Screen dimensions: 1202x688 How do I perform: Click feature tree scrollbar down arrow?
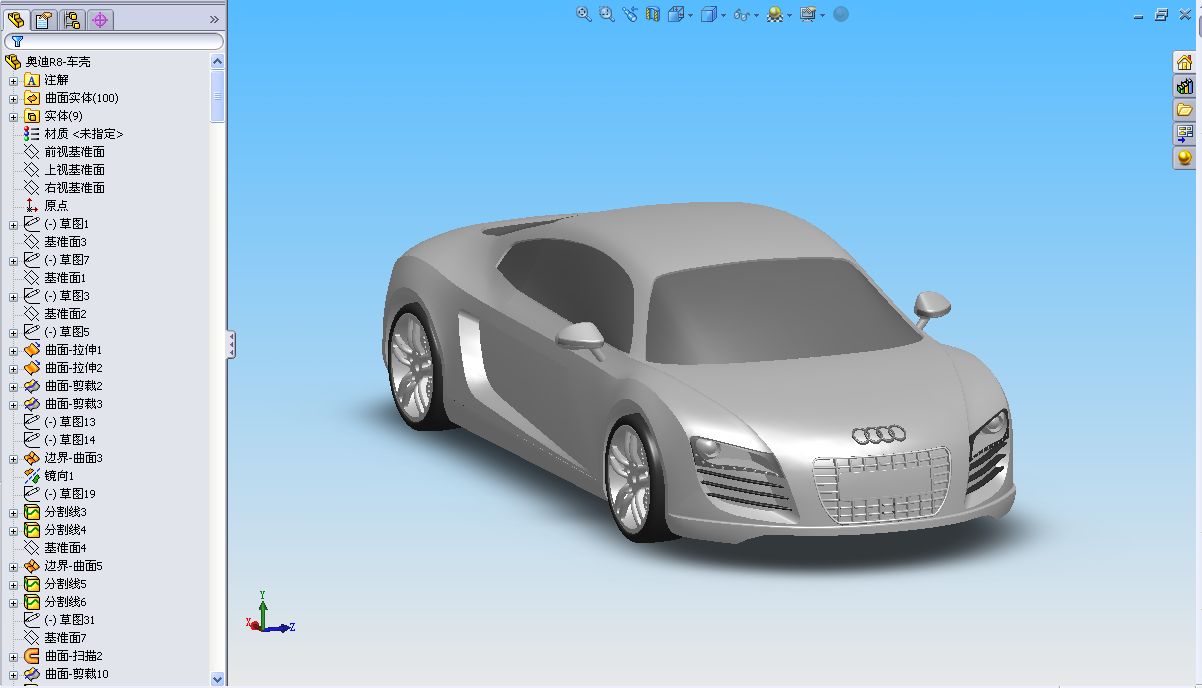[x=218, y=679]
